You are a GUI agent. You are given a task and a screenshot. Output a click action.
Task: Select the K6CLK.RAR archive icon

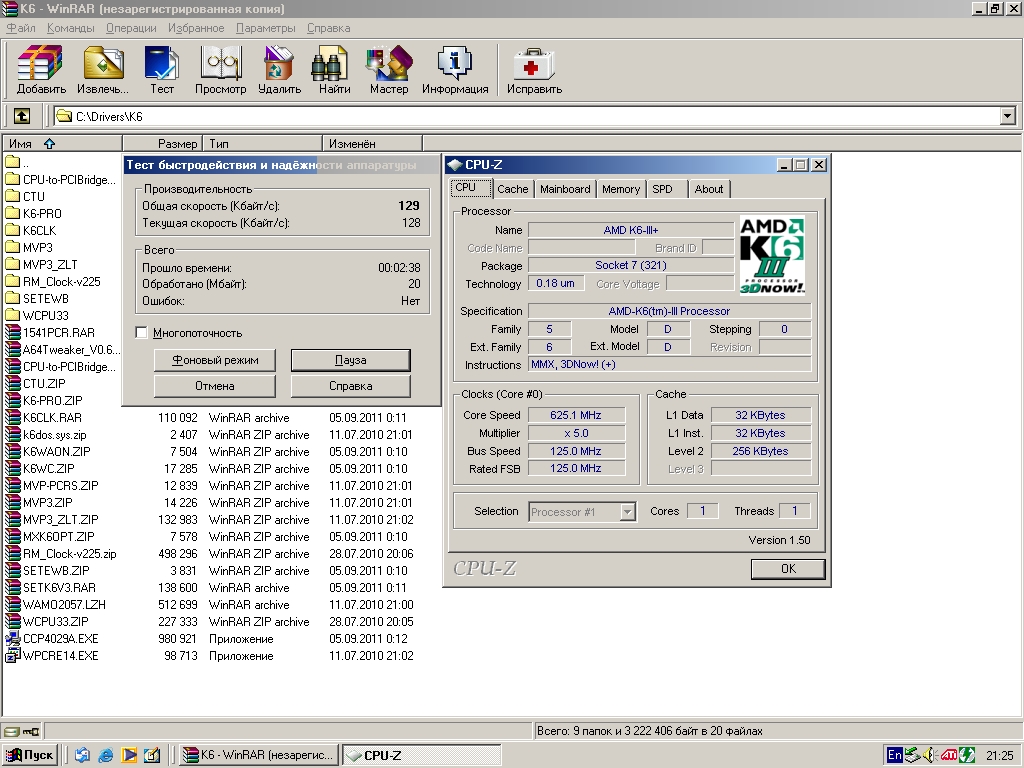point(12,417)
